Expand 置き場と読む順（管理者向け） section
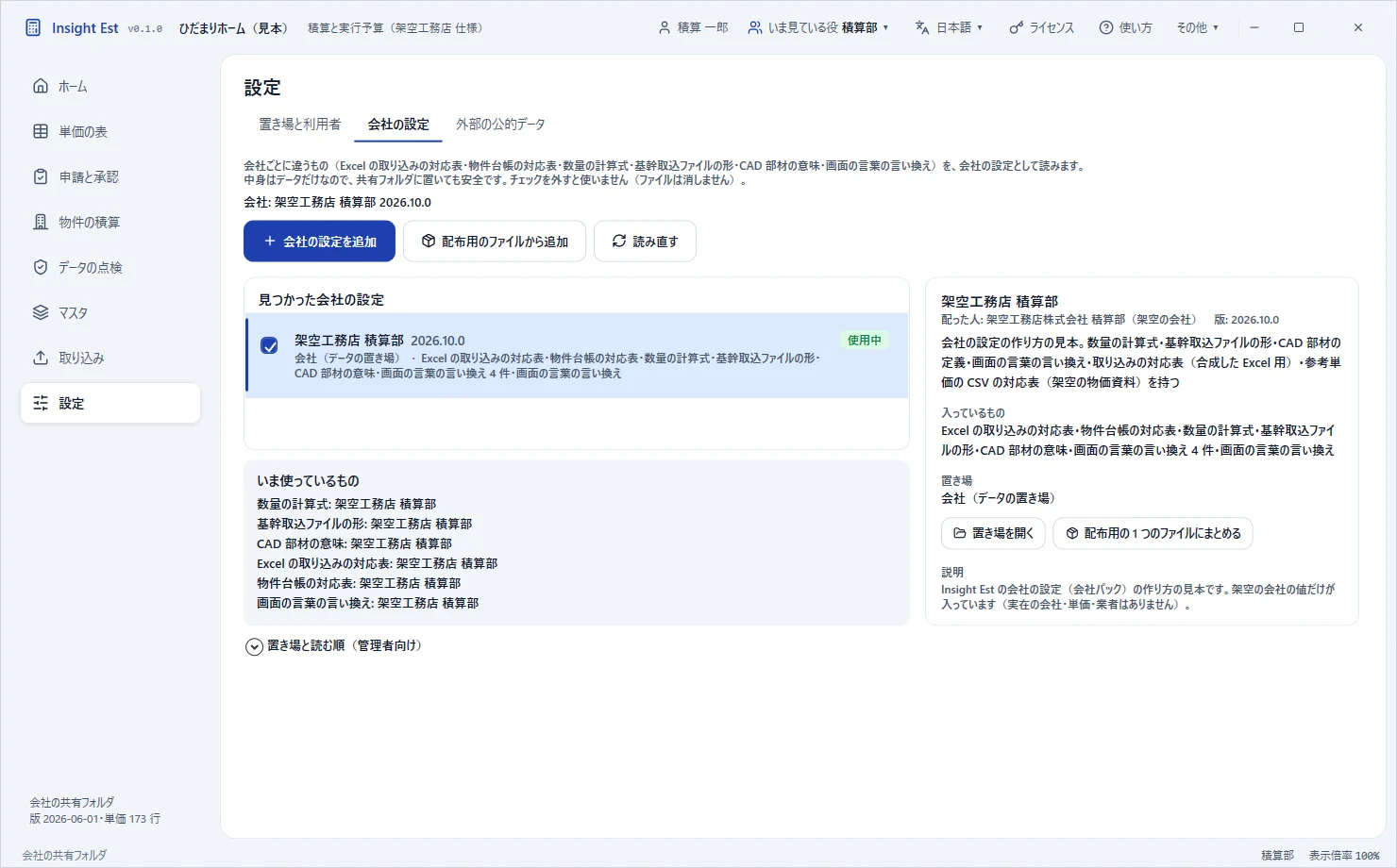Screen dimensions: 1397x868 coord(333,645)
